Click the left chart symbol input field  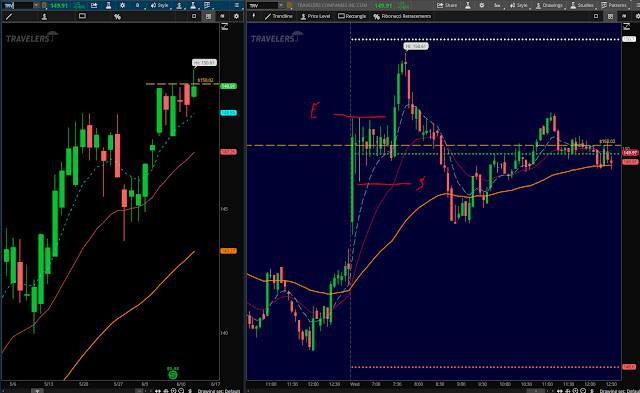pyautogui.click(x=17, y=5)
